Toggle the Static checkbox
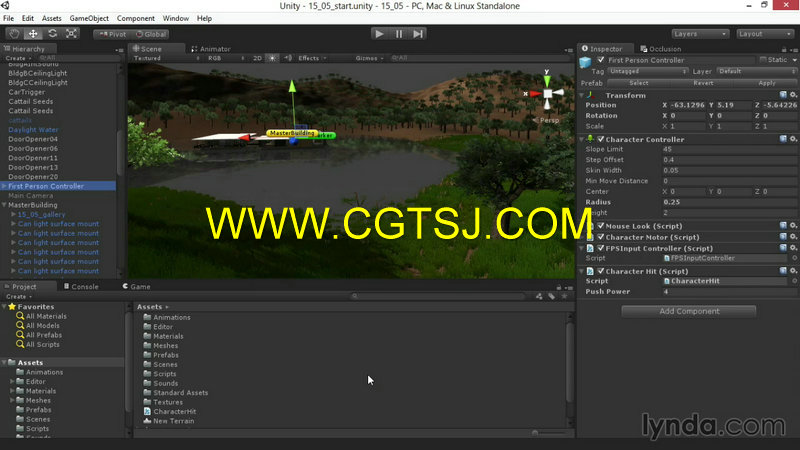The image size is (800, 450). coord(763,60)
